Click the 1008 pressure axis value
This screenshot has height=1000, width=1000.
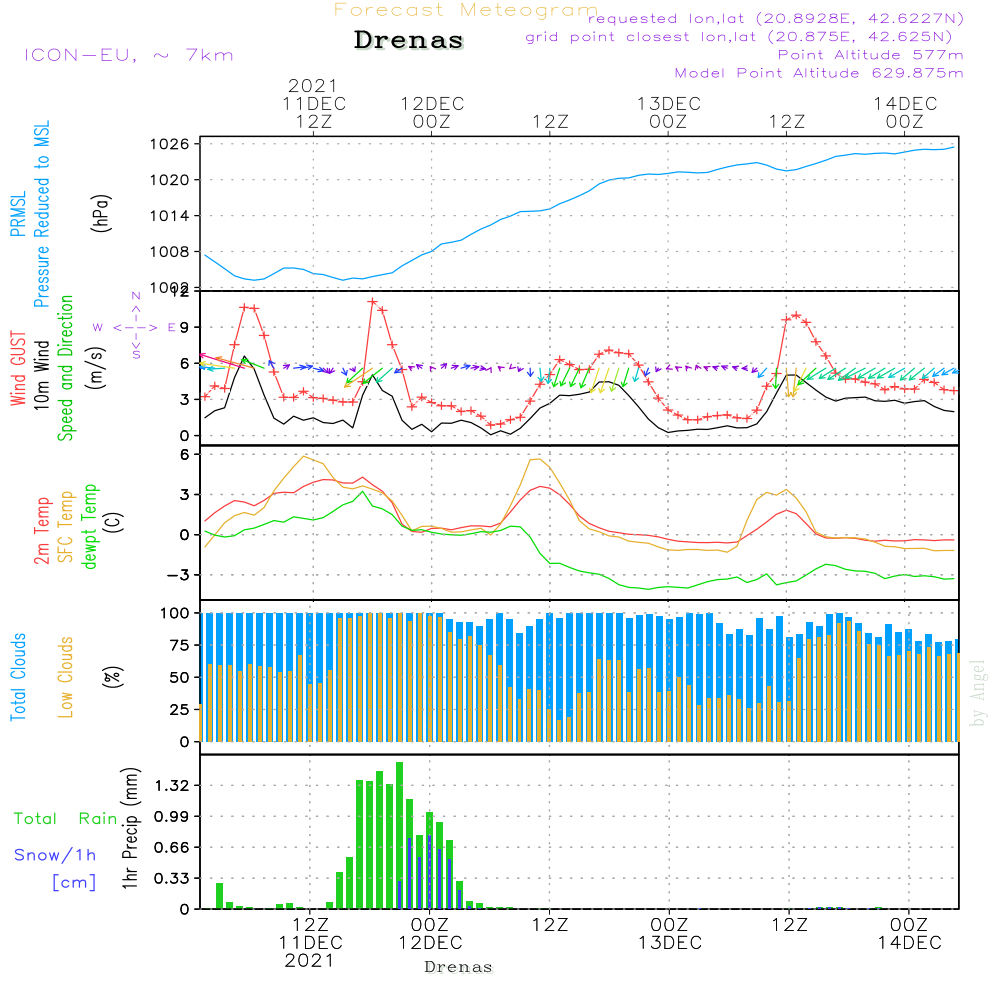170,252
